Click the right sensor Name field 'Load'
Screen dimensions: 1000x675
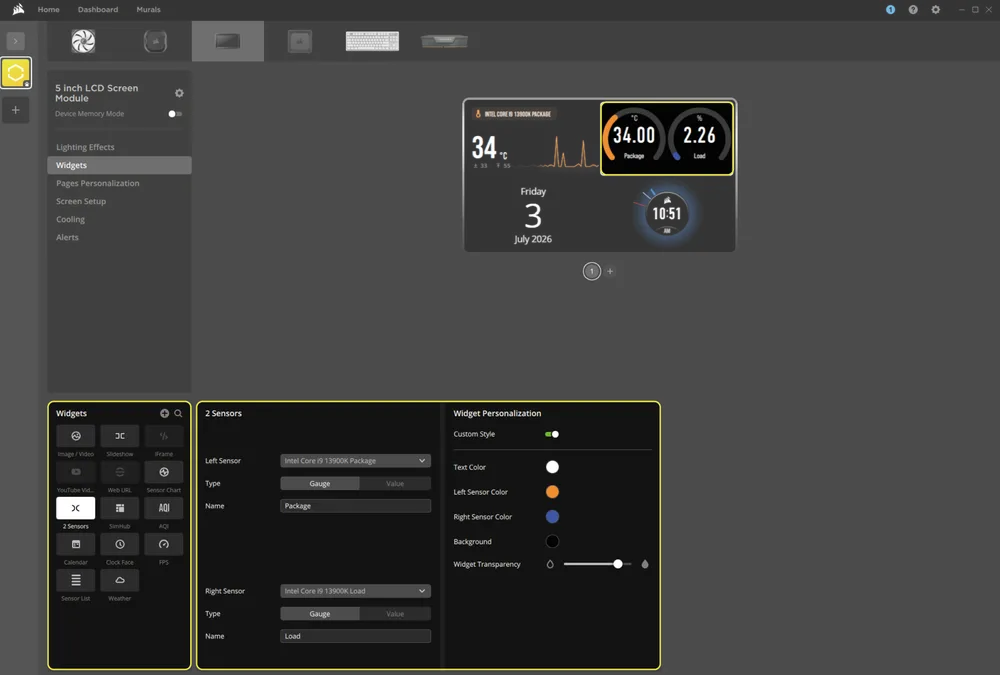coord(355,636)
